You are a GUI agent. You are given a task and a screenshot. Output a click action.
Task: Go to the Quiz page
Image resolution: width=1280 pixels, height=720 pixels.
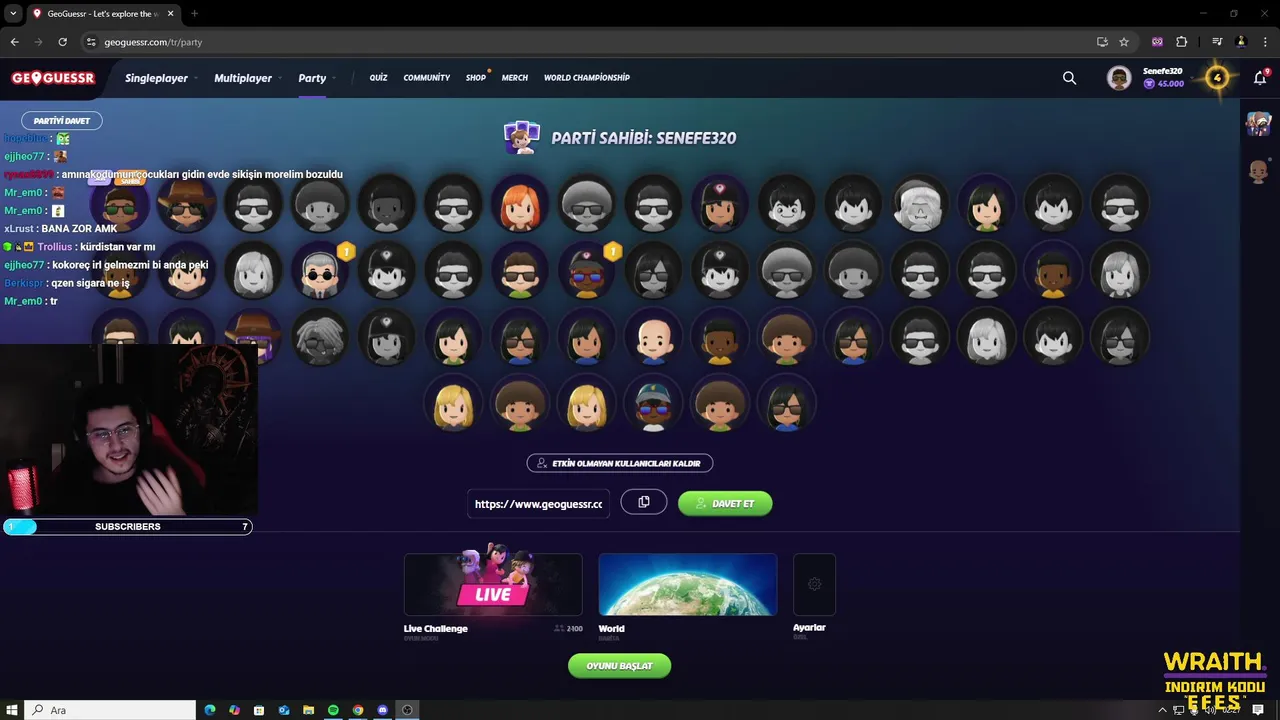tap(378, 78)
